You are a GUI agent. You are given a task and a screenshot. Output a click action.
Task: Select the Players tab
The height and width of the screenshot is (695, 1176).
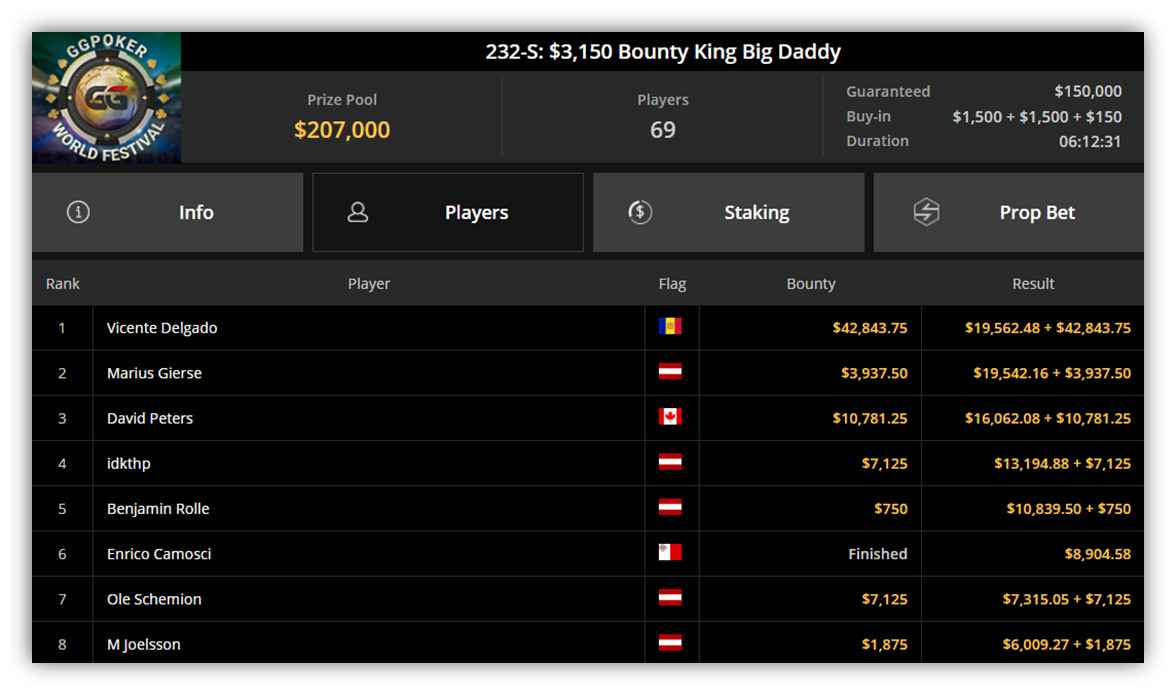[448, 212]
